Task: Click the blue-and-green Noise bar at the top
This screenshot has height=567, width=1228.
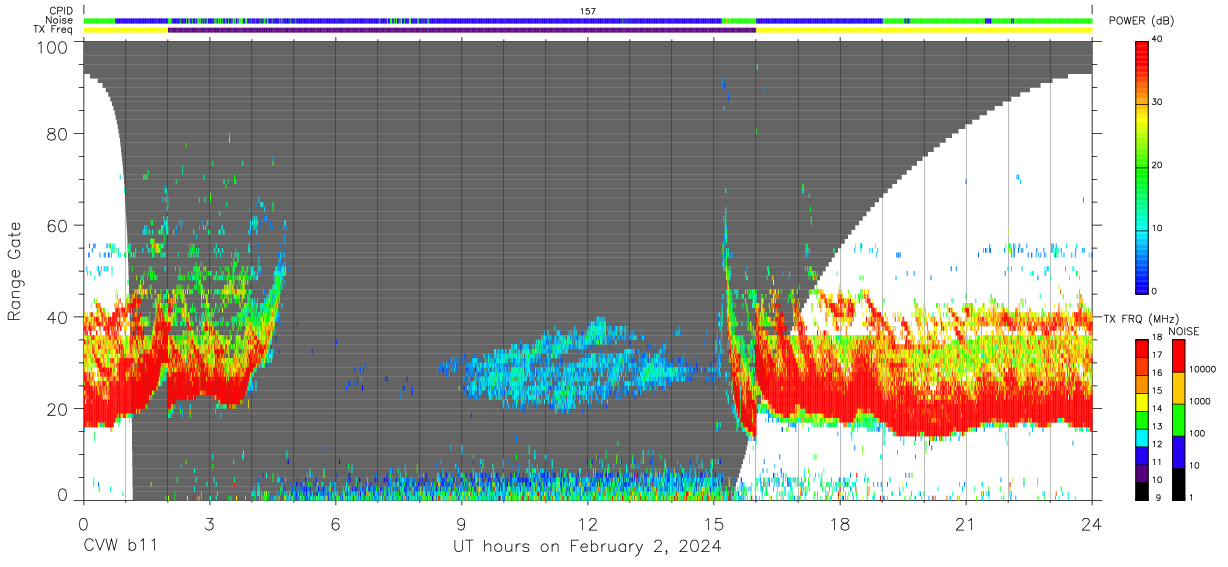Action: (588, 20)
